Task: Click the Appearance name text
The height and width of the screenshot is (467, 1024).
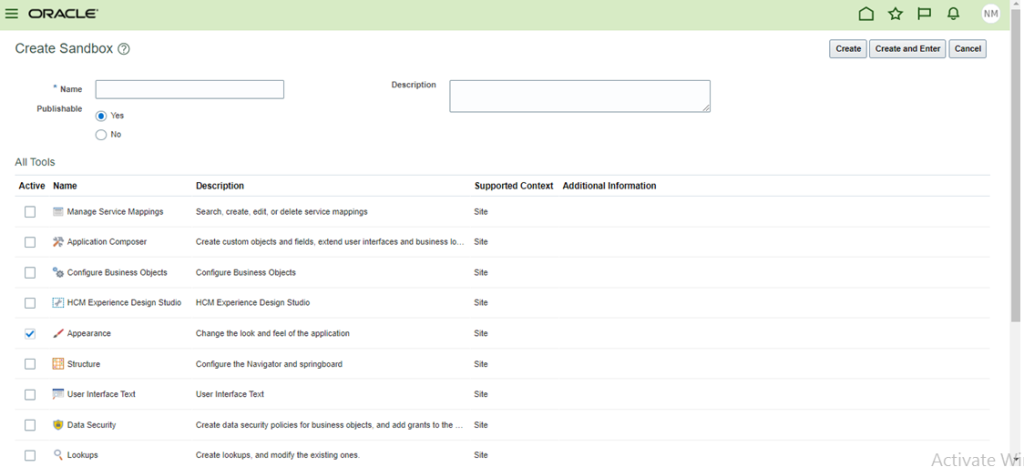Action: pyautogui.click(x=89, y=333)
